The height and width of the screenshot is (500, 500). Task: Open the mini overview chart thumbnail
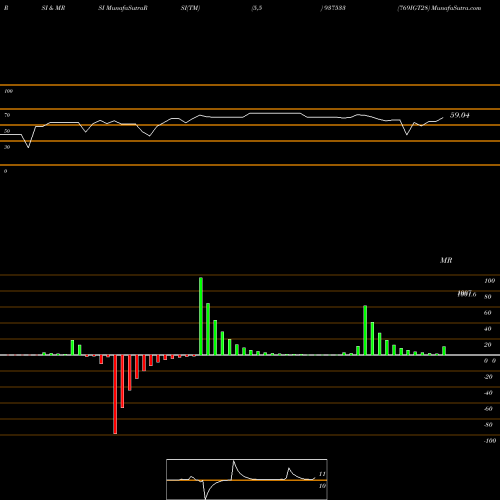247,479
